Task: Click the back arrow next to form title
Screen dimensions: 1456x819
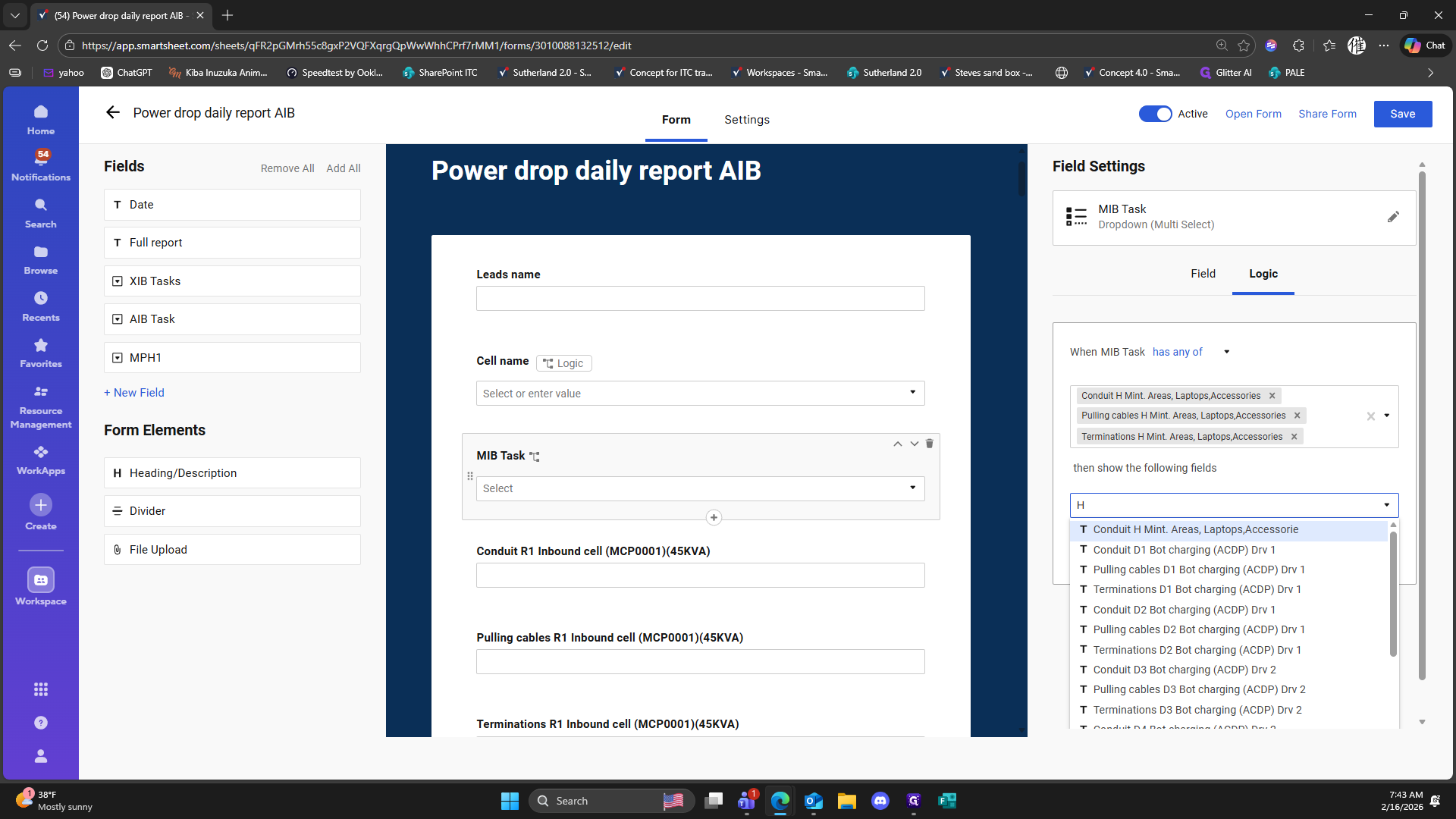Action: (x=113, y=112)
